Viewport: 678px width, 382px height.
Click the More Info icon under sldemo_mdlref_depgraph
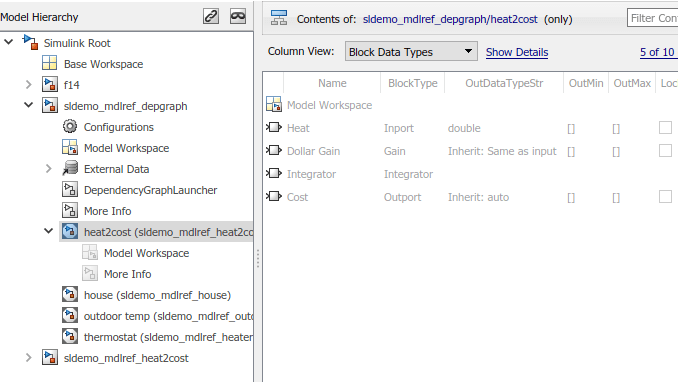[70, 210]
